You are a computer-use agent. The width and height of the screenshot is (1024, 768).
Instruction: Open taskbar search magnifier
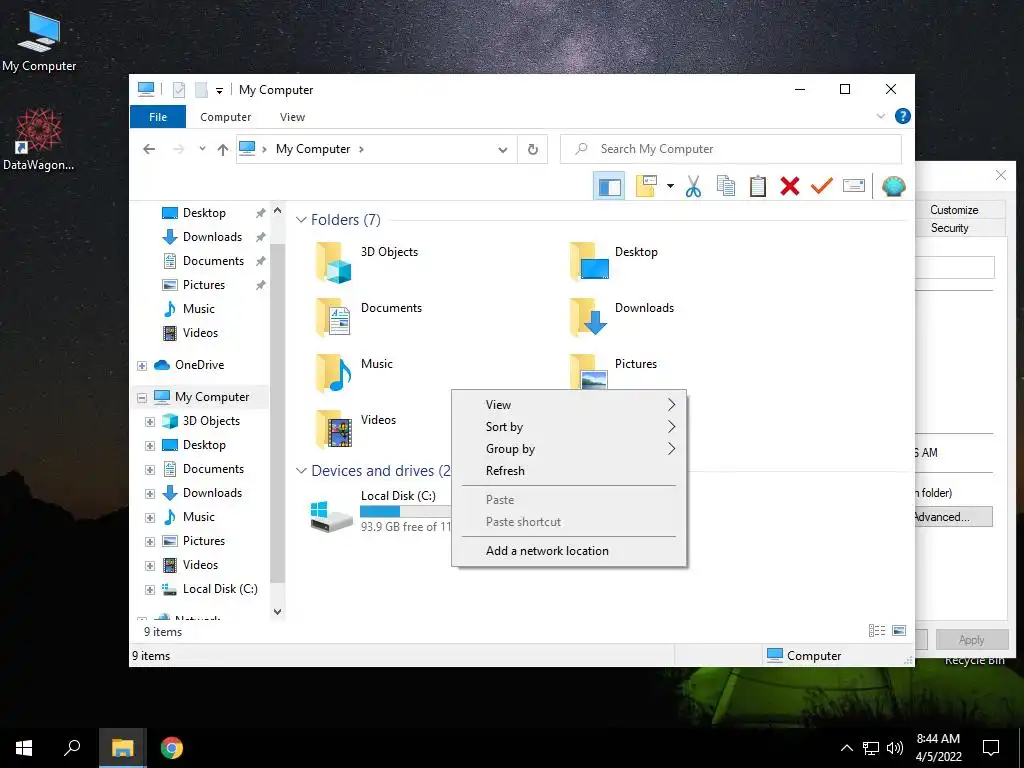(72, 748)
